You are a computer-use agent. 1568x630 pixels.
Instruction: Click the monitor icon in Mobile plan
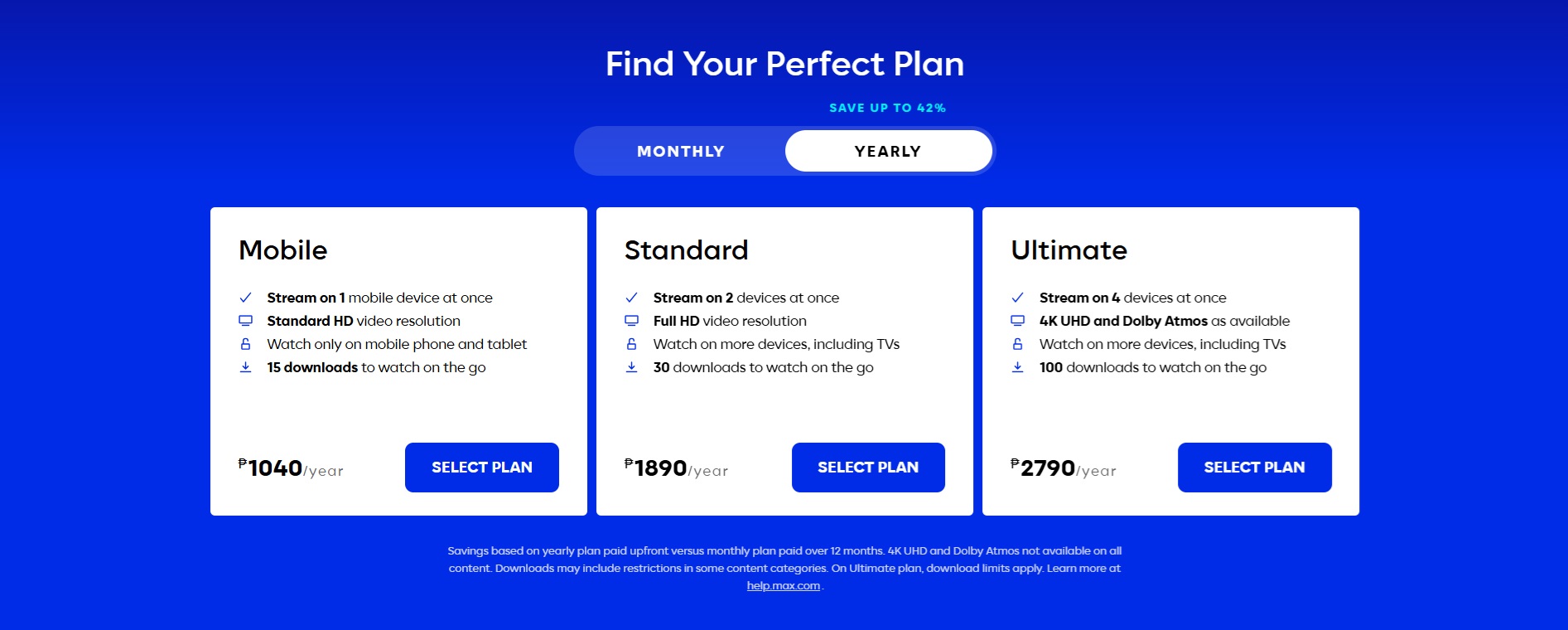coord(245,321)
